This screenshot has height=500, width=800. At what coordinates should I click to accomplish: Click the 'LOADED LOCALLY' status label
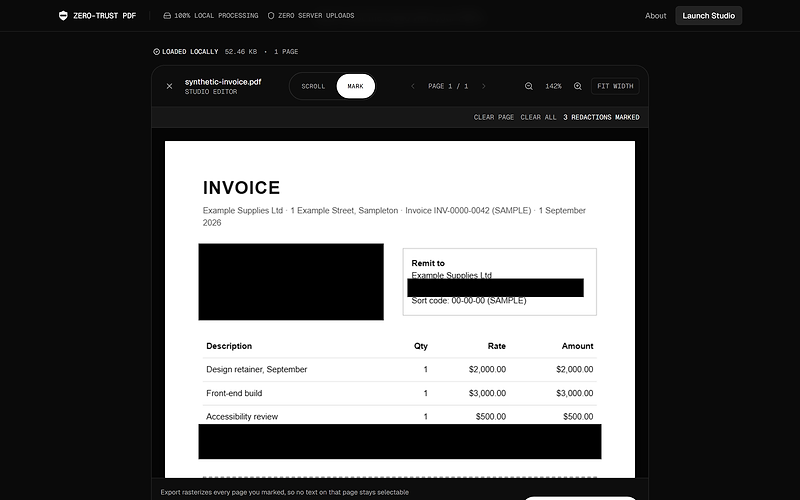click(190, 52)
